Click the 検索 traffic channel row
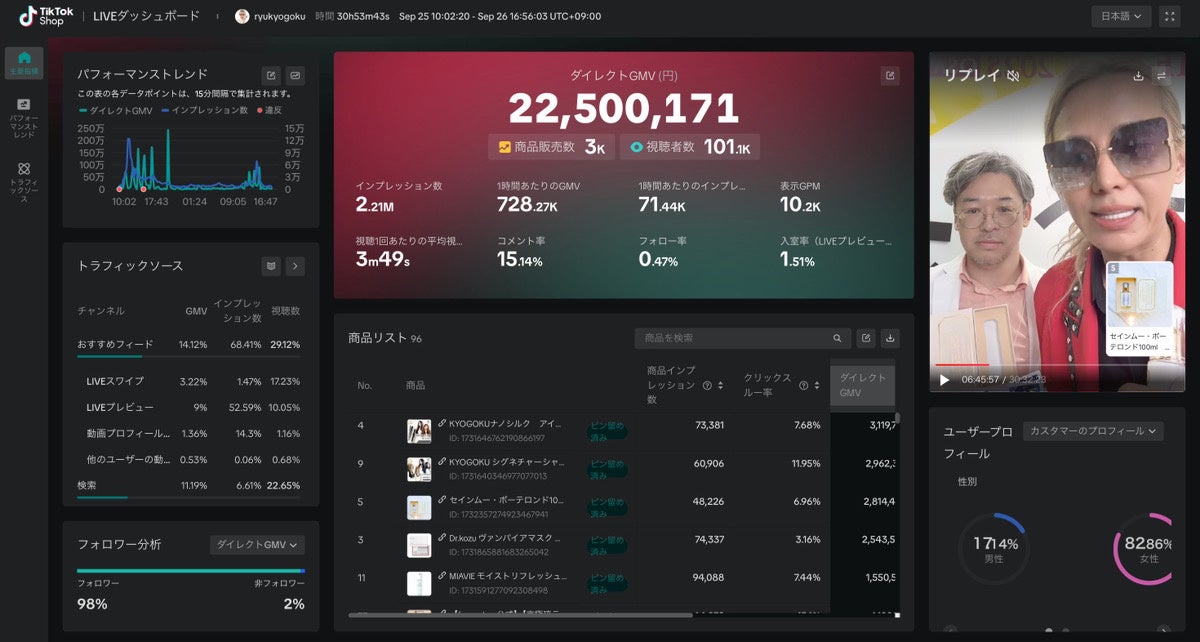 coord(190,485)
